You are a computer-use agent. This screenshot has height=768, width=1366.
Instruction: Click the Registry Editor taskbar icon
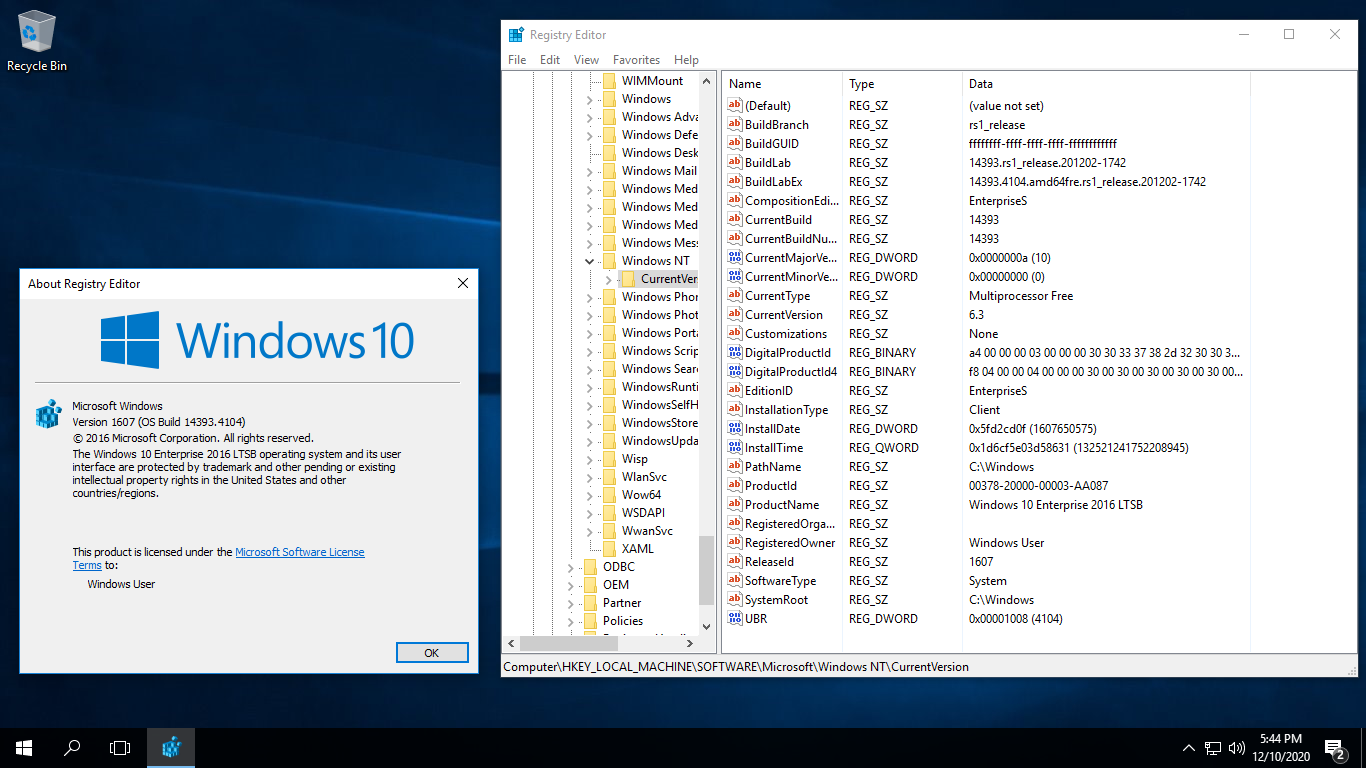coord(171,748)
